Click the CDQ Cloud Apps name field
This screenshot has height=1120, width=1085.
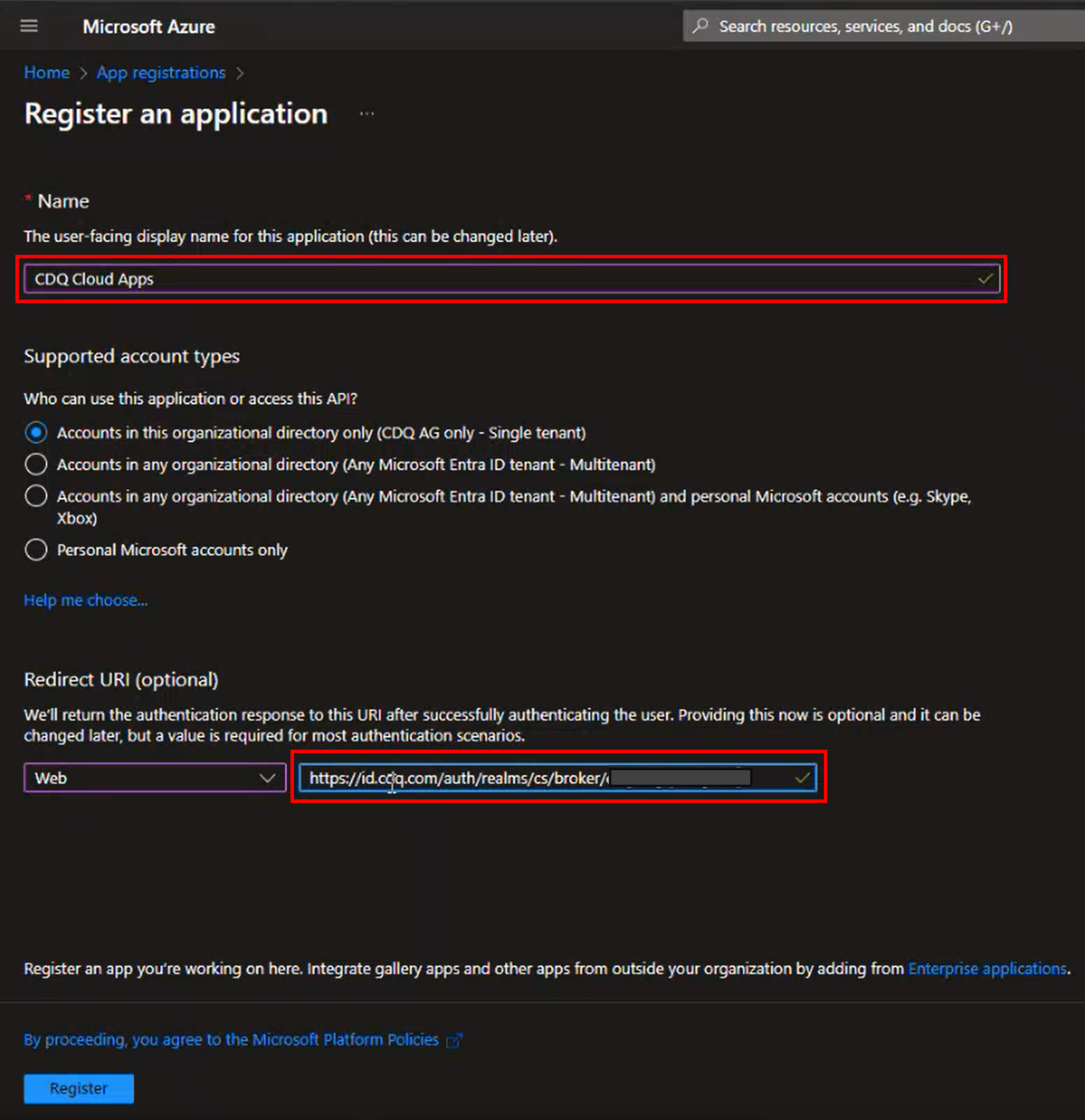(511, 279)
